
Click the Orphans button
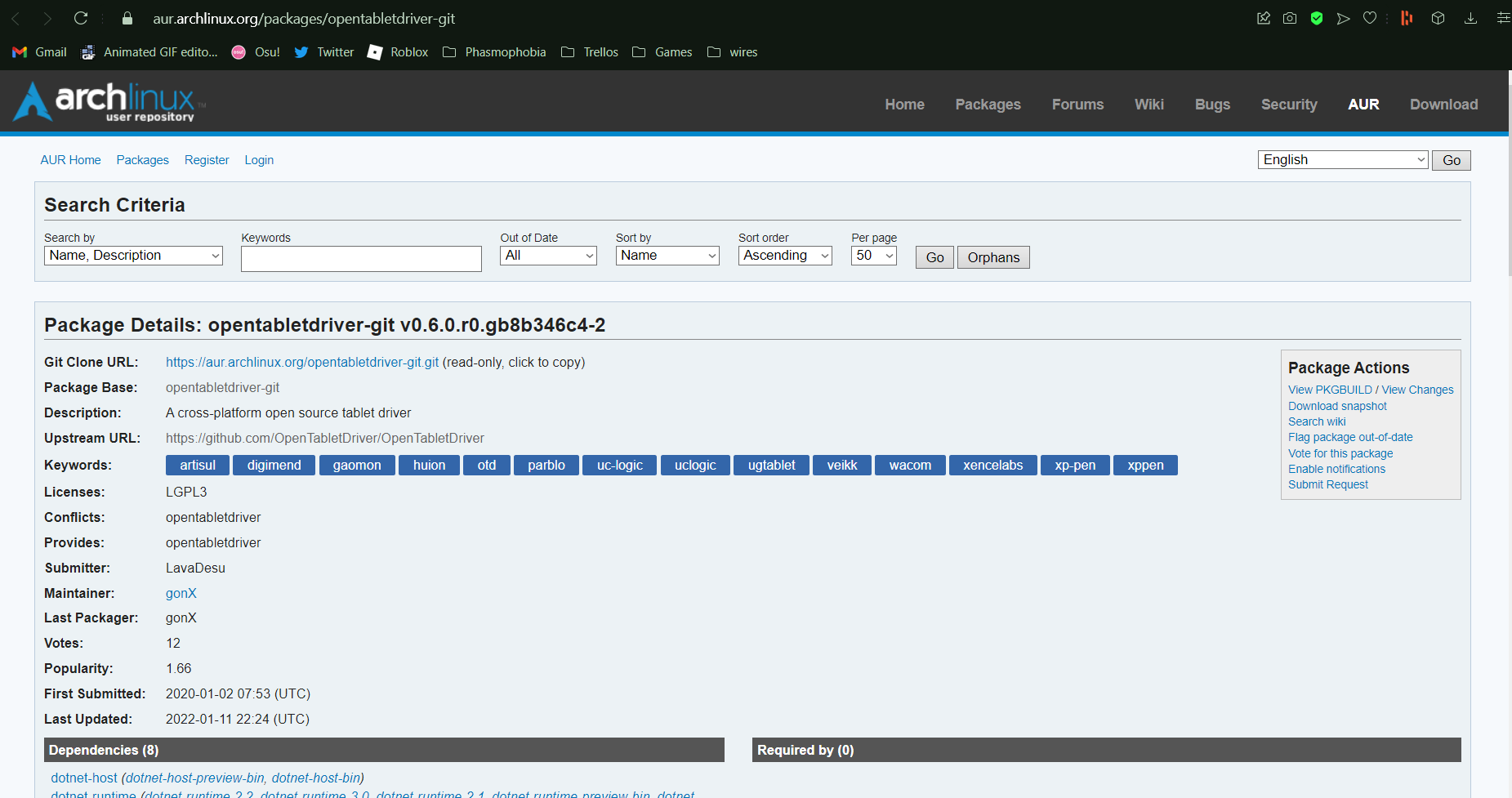point(992,256)
